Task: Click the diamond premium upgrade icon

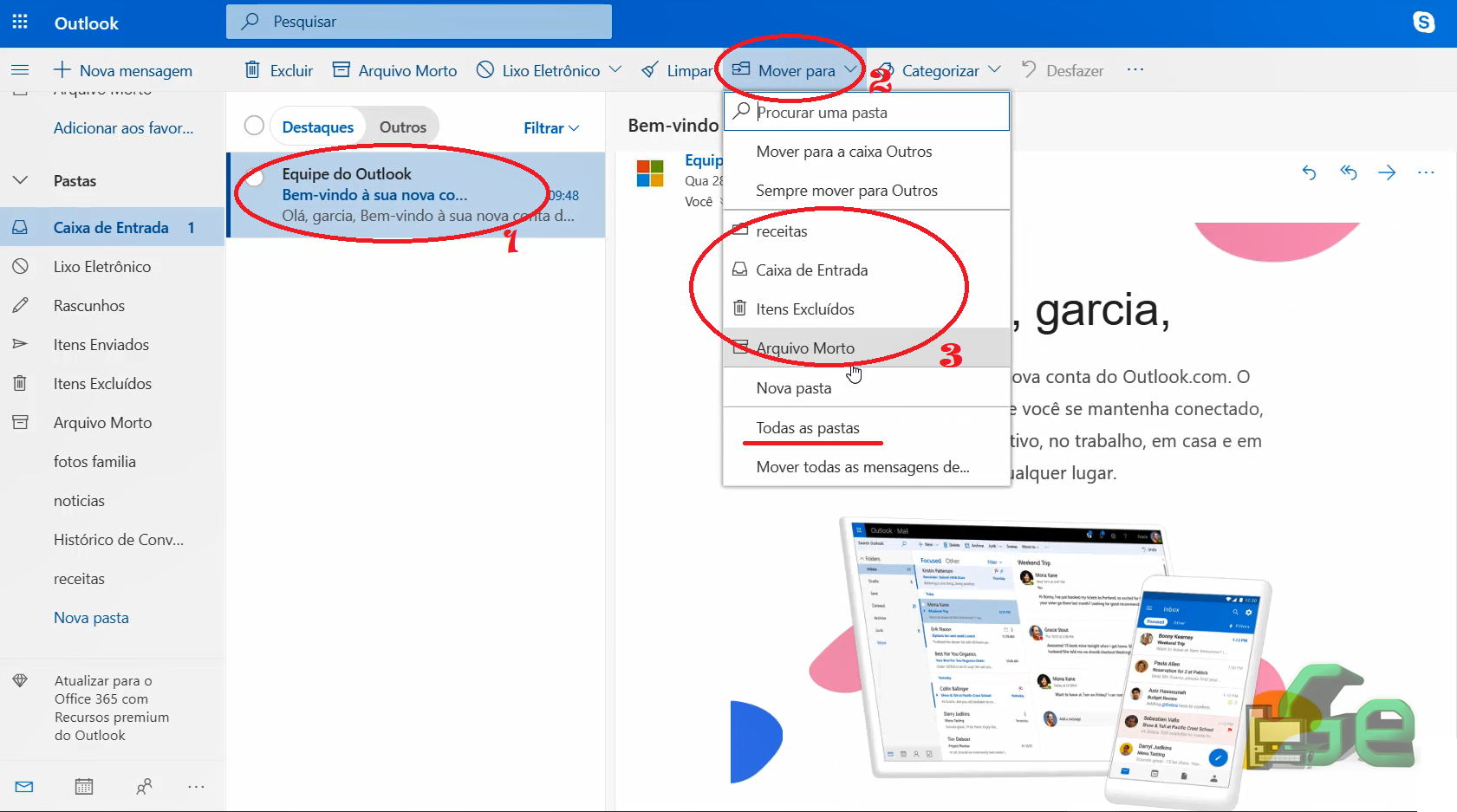Action: [x=20, y=680]
